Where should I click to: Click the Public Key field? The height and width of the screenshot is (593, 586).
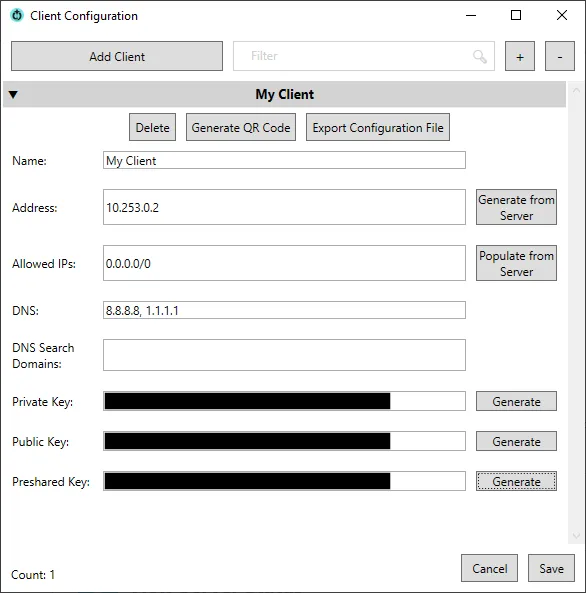pyautogui.click(x=284, y=441)
